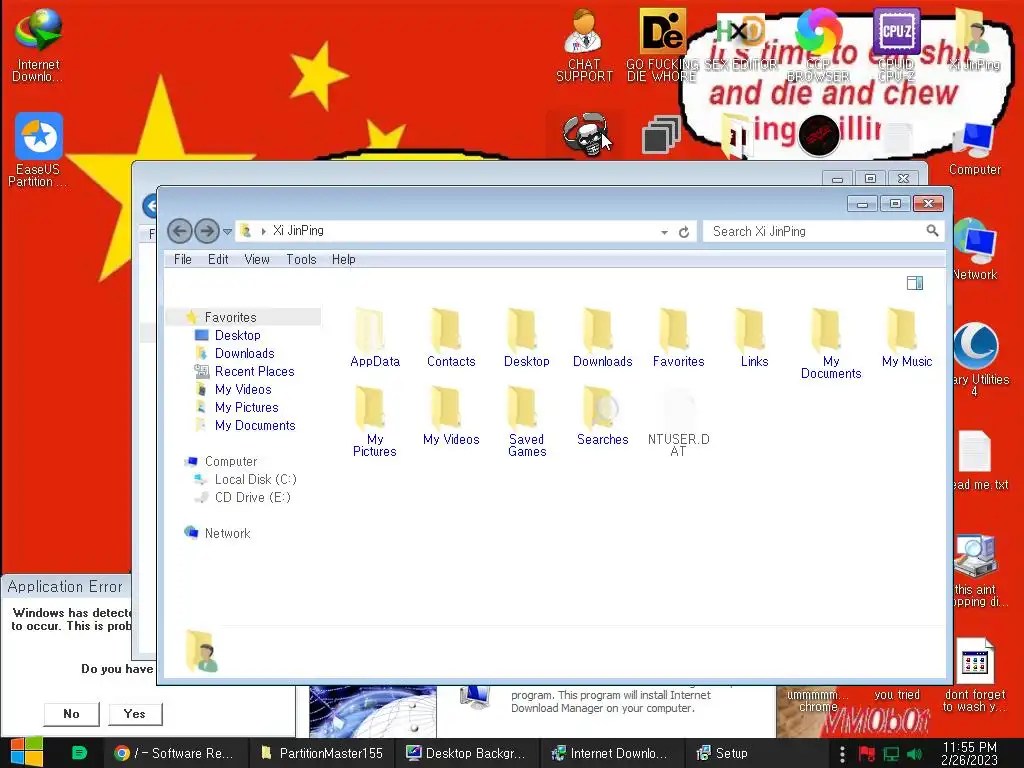The width and height of the screenshot is (1024, 768).
Task: Expand the address bar history dropdown
Action: [664, 232]
